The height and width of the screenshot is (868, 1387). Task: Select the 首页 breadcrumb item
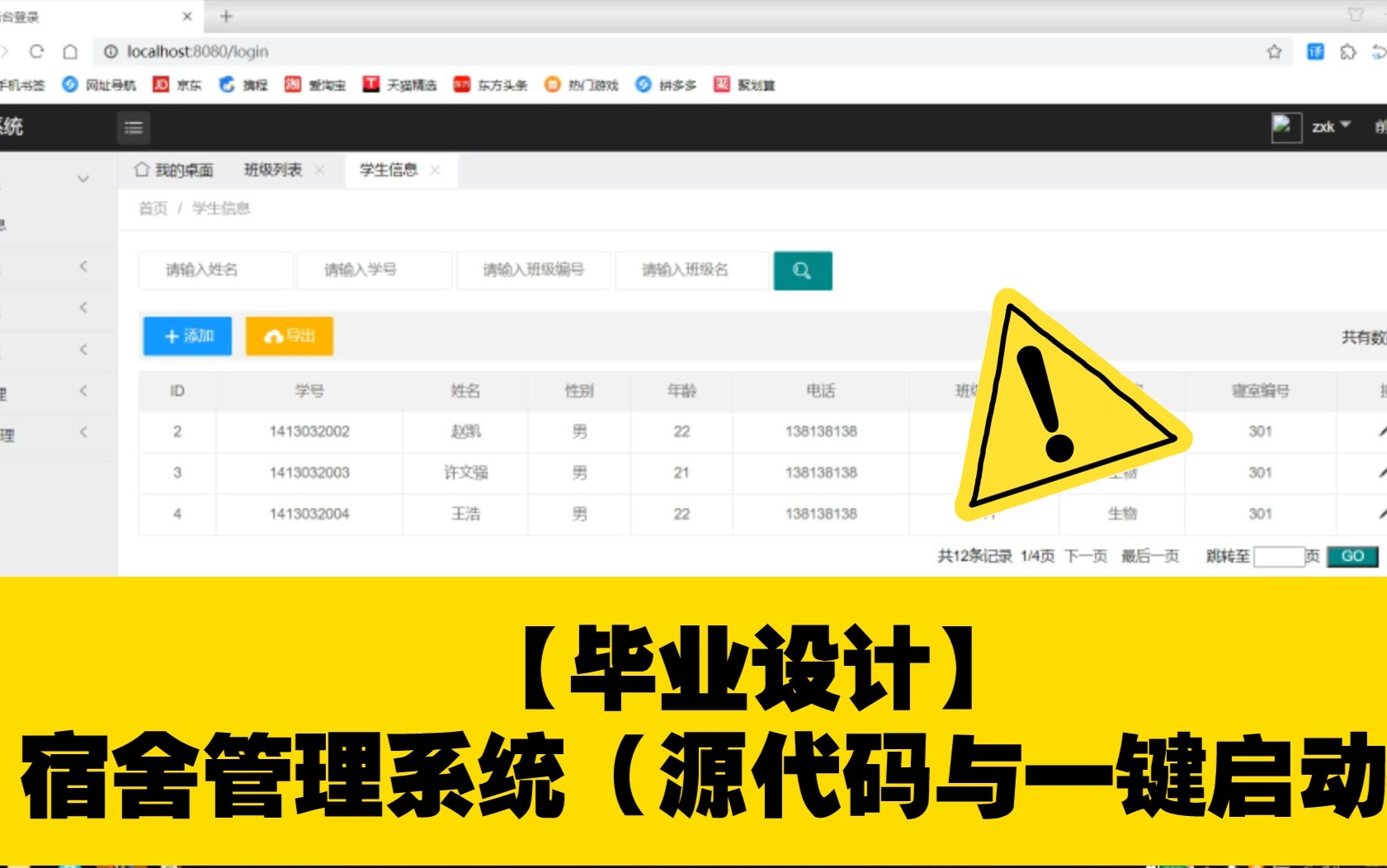(152, 209)
